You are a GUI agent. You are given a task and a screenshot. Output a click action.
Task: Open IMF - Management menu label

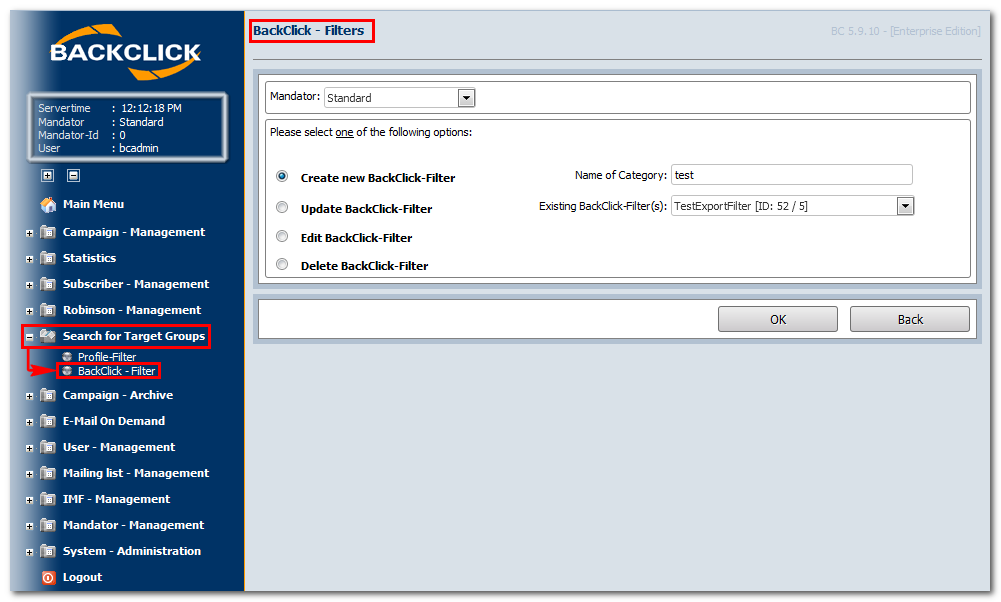(x=117, y=499)
